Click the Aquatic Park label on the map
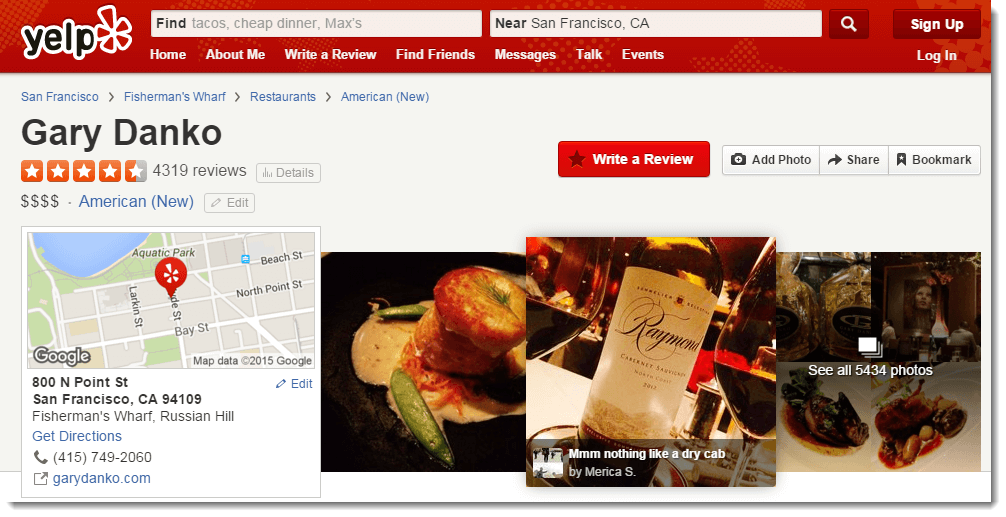The width and height of the screenshot is (1006, 517). [164, 253]
